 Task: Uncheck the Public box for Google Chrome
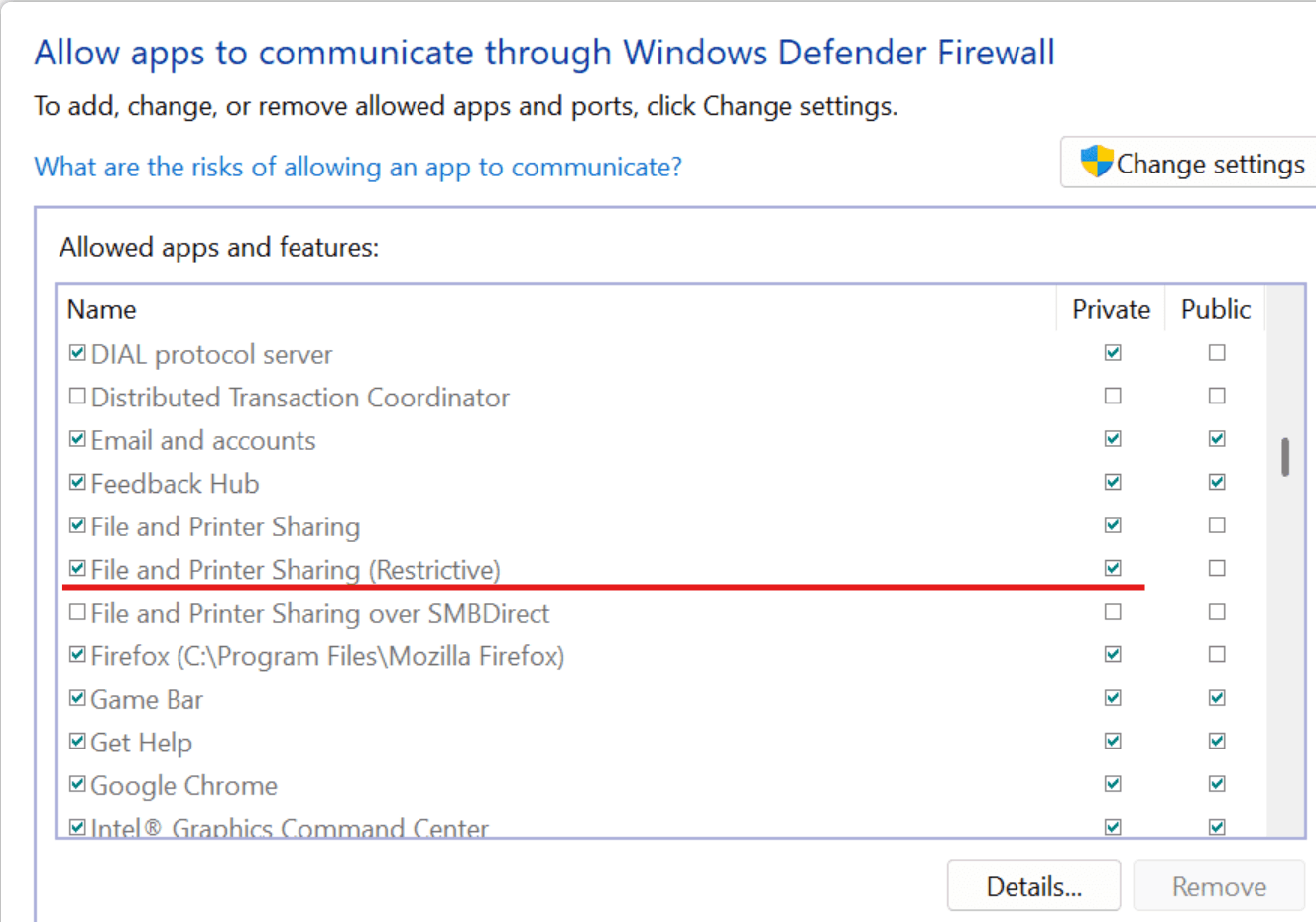1217,784
